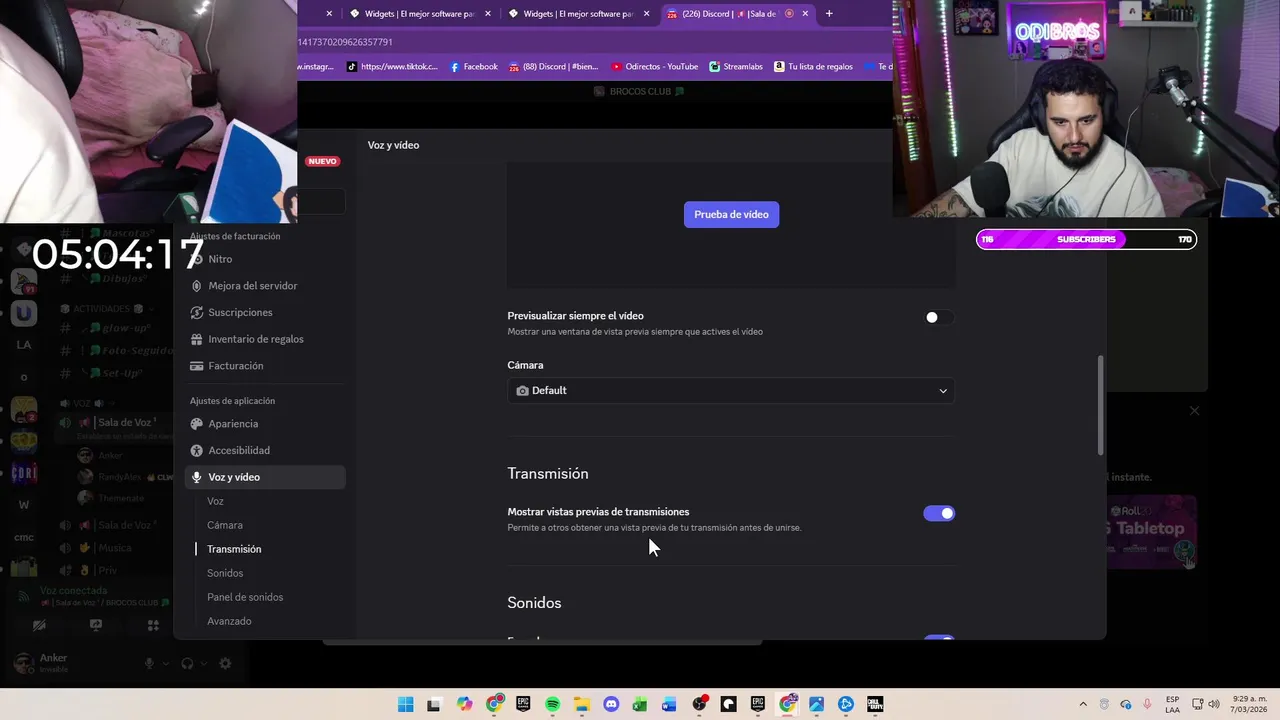Open OBS Studio from taskbar
1280x720 pixels.
click(699, 704)
